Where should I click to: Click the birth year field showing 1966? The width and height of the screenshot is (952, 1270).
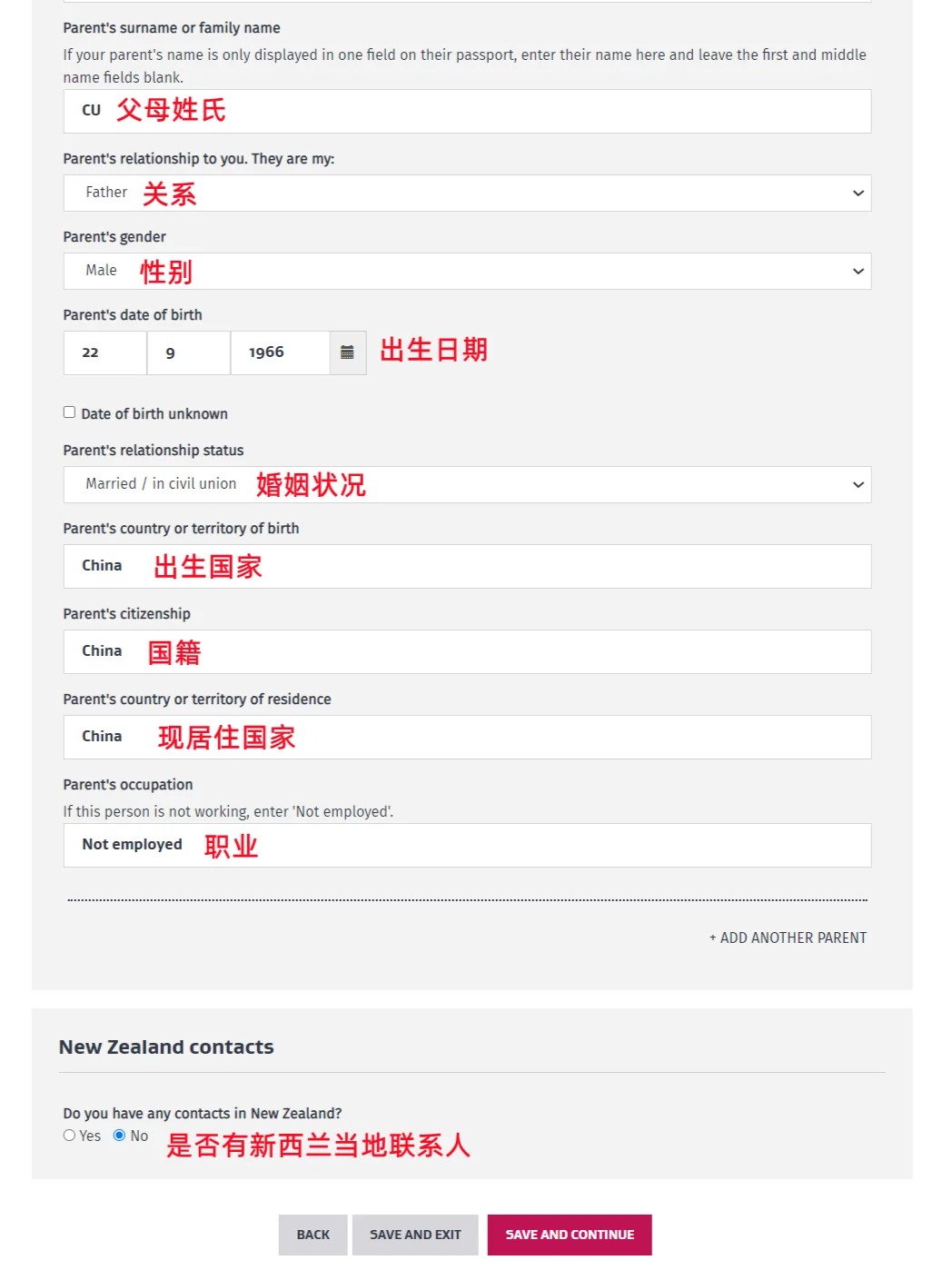(x=279, y=352)
